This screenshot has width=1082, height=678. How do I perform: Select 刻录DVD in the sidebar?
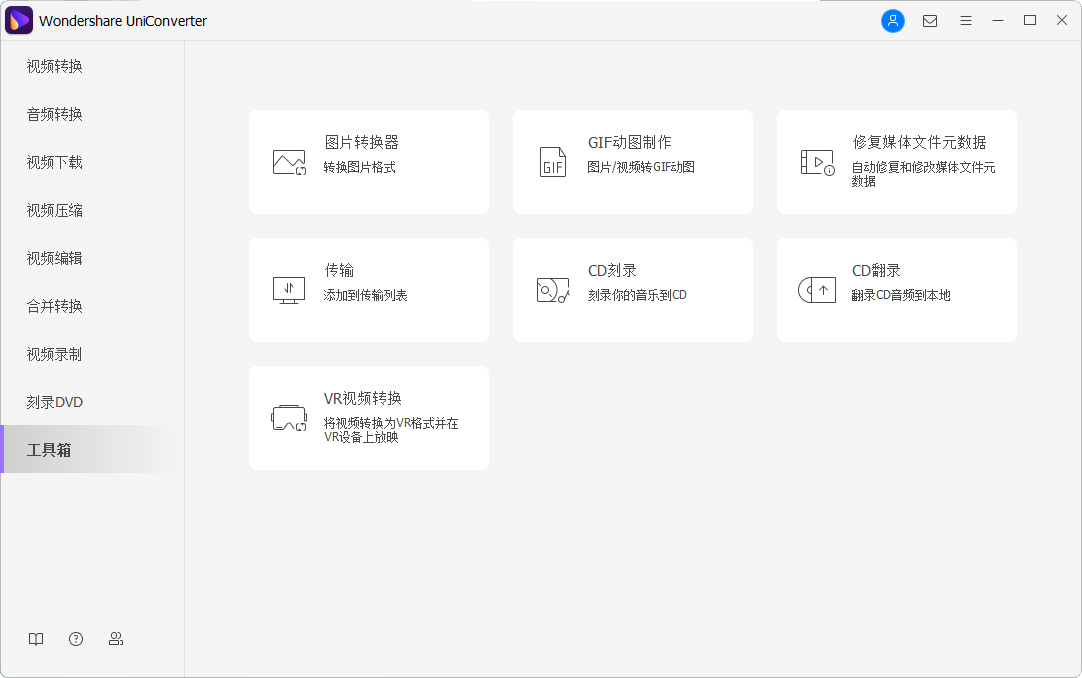click(55, 402)
